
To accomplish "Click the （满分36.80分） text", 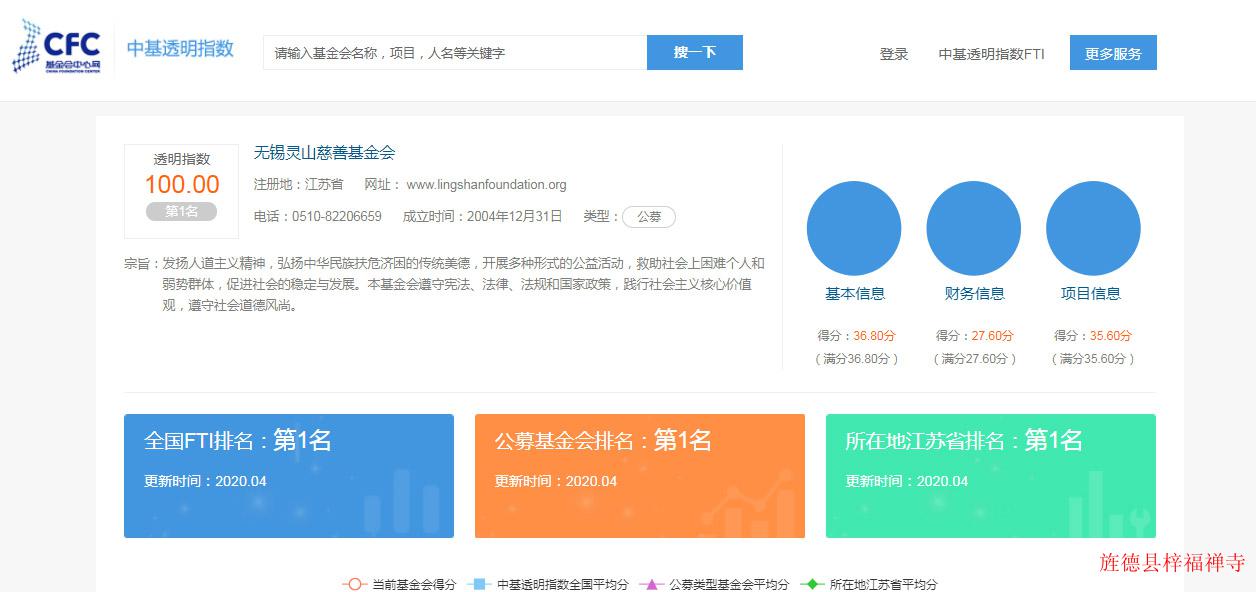I will [857, 359].
